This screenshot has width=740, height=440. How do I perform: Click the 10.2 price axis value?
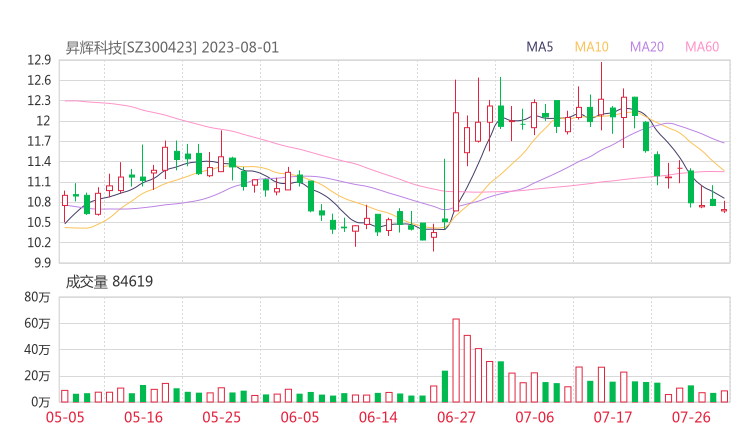pos(39,243)
